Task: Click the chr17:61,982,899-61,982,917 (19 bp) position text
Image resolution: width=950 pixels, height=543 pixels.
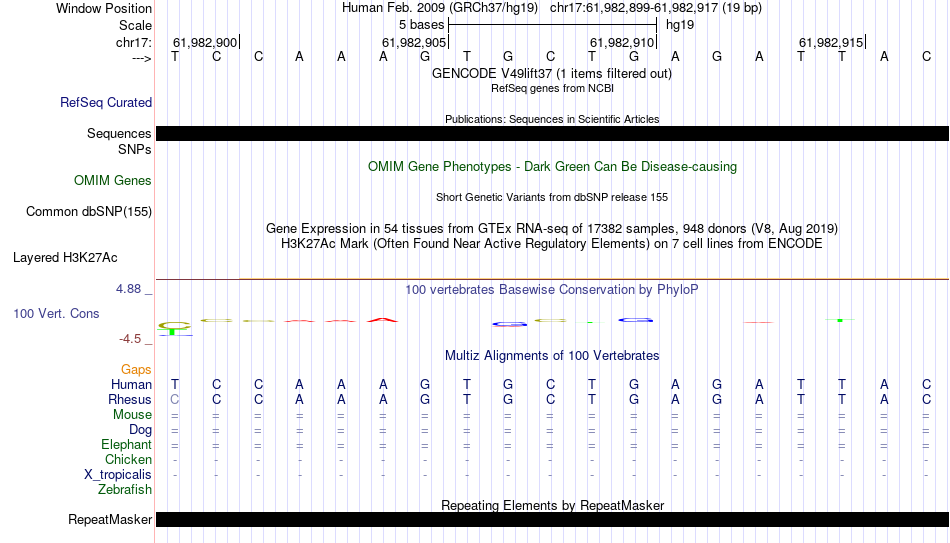Action: [x=656, y=8]
